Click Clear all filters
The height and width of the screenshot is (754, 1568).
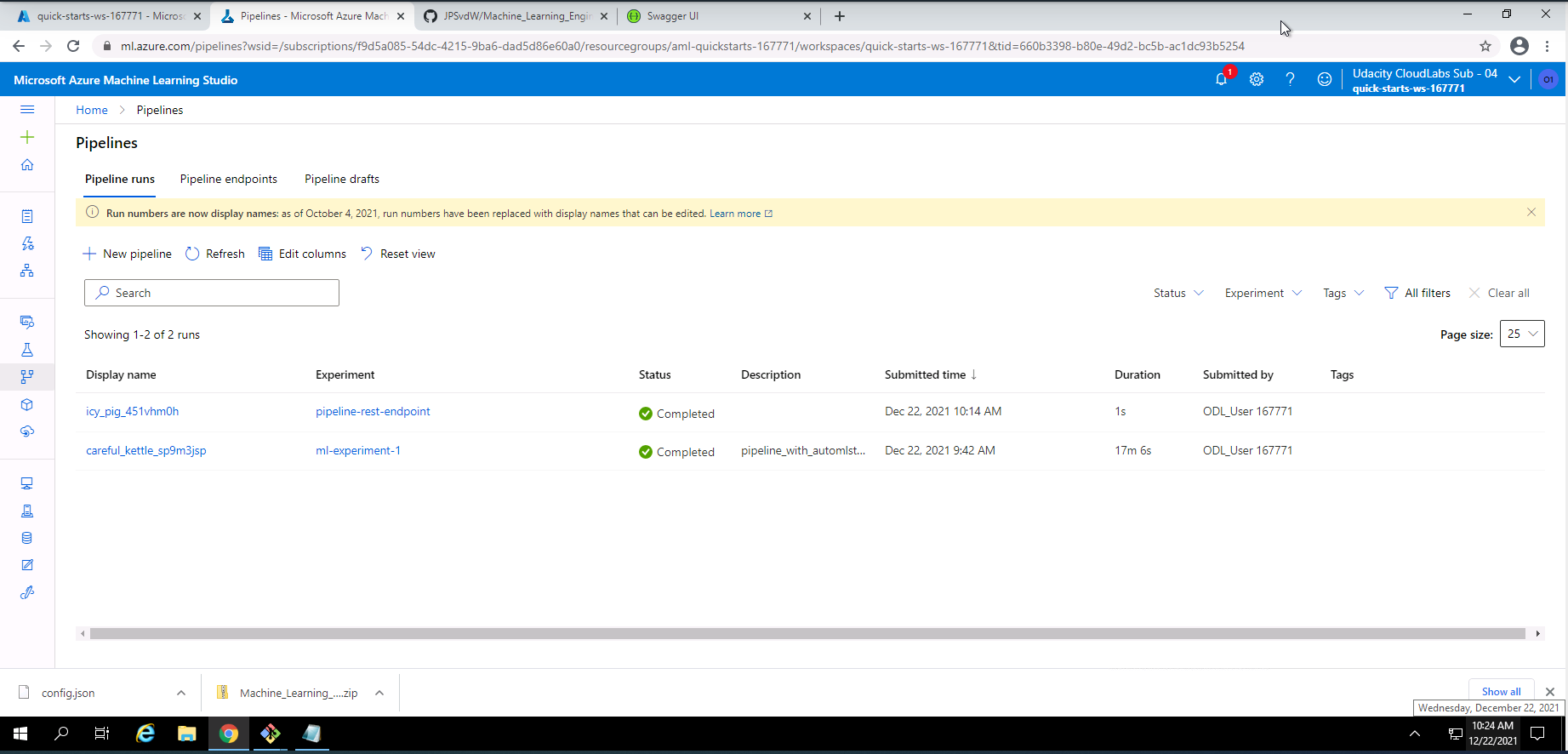pos(1499,293)
